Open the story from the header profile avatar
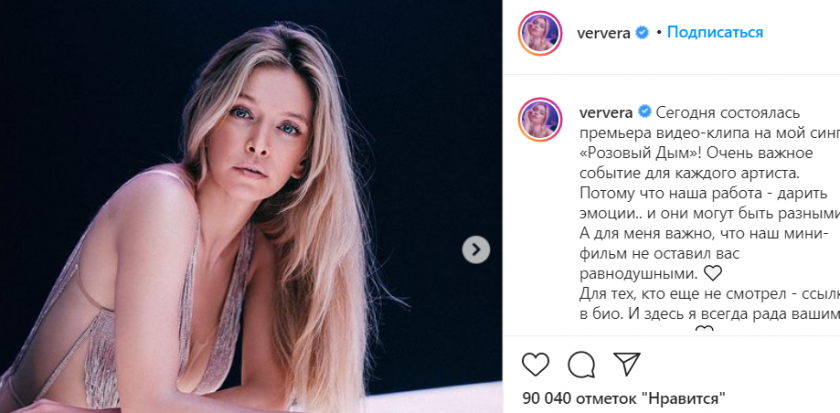The width and height of the screenshot is (840, 413). pyautogui.click(x=540, y=33)
